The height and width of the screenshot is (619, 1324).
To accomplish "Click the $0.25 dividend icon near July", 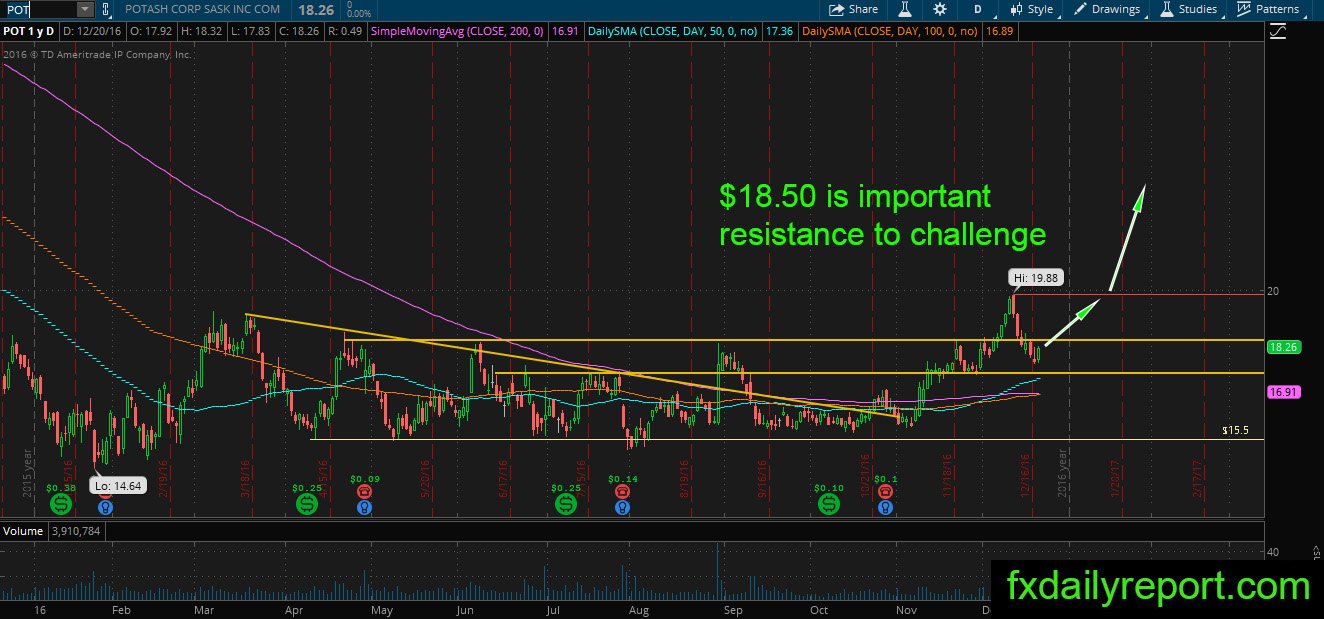I will point(566,504).
